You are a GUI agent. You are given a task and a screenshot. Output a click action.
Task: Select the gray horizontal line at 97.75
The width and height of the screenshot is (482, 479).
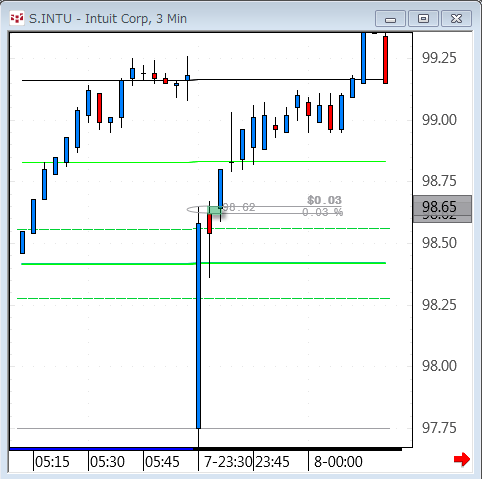click(203, 428)
